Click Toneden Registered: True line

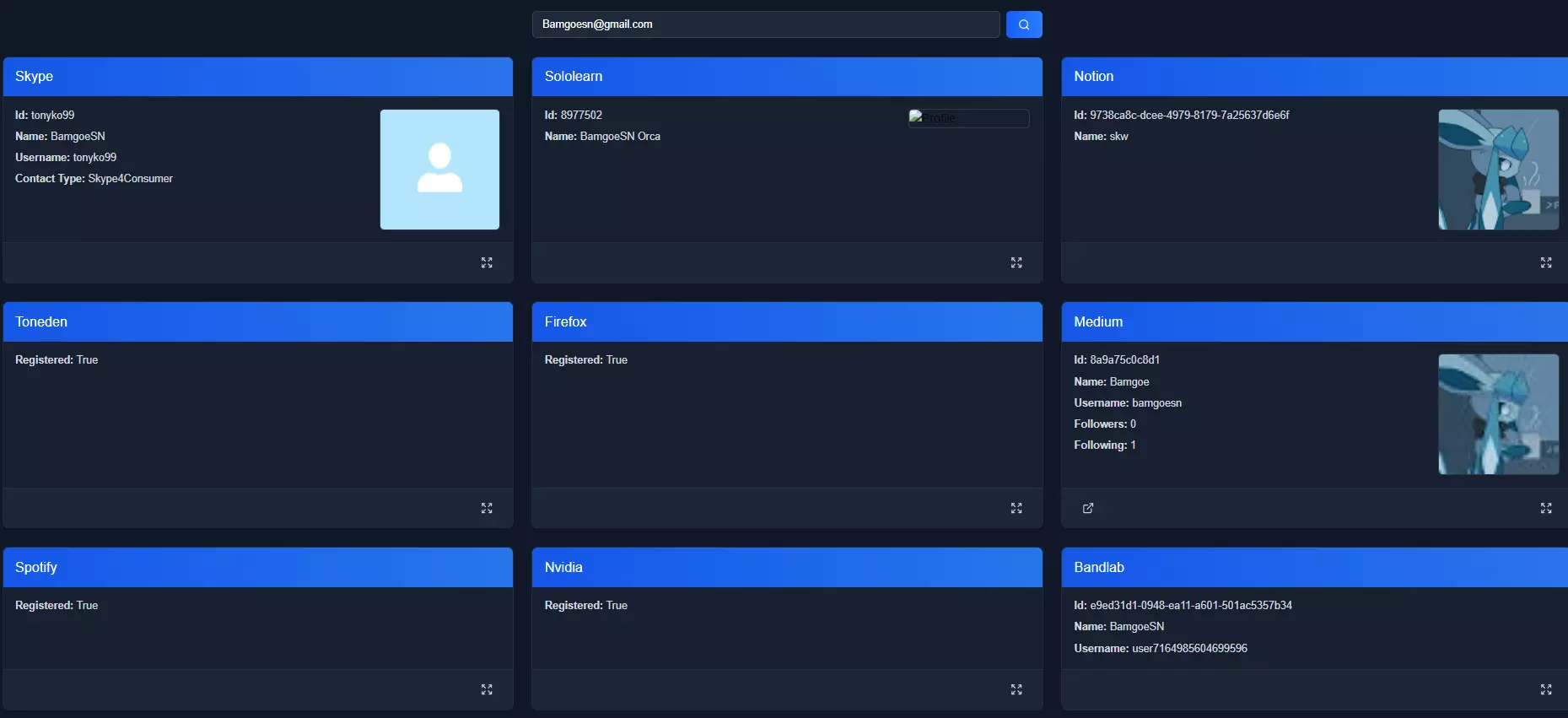(x=57, y=360)
